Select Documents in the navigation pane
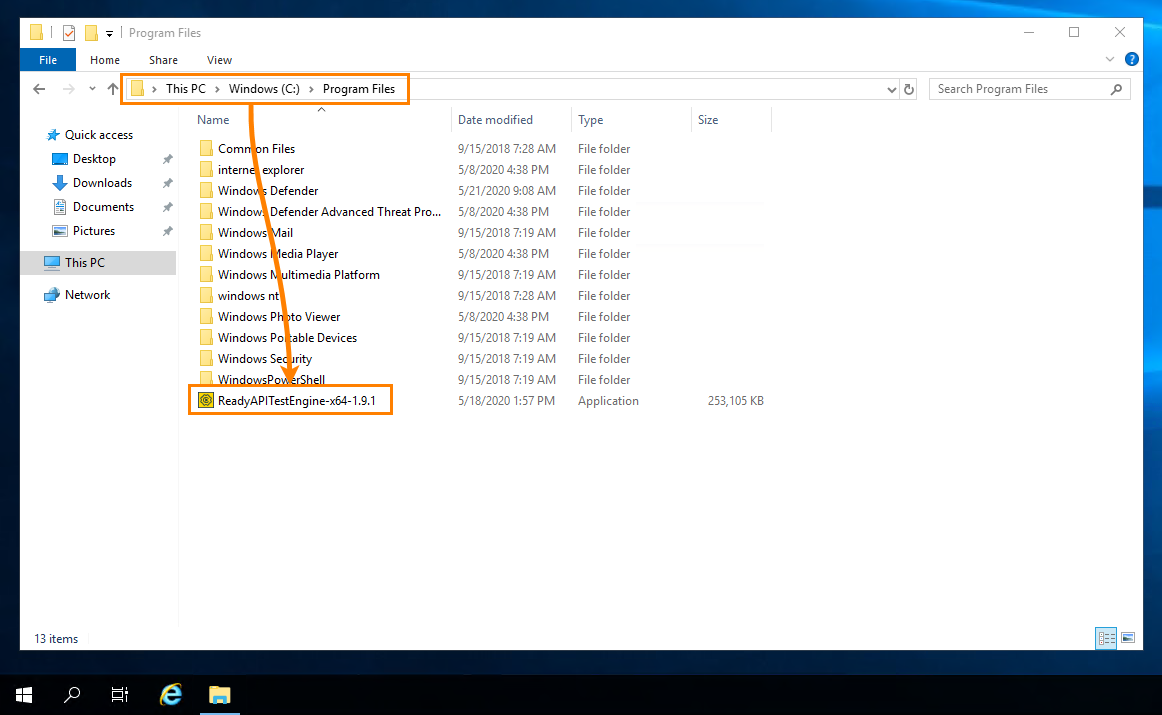 (x=103, y=207)
